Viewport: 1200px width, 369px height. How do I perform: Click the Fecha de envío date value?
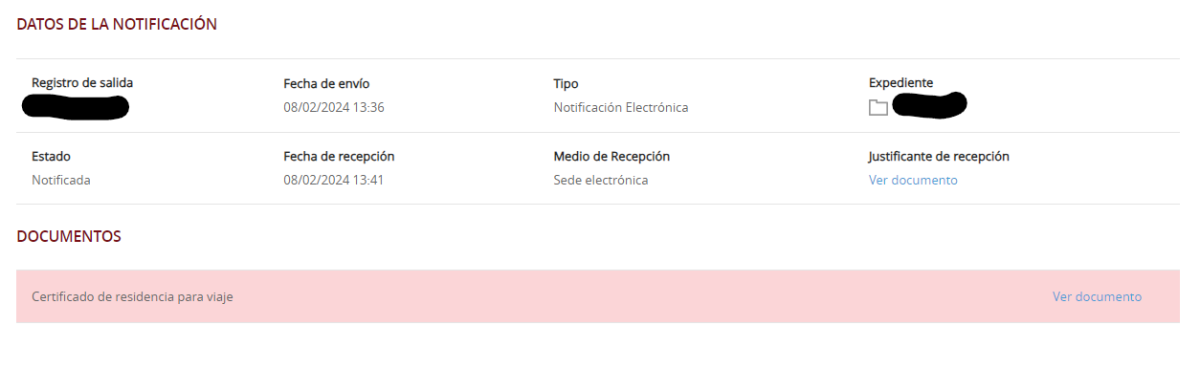click(334, 108)
